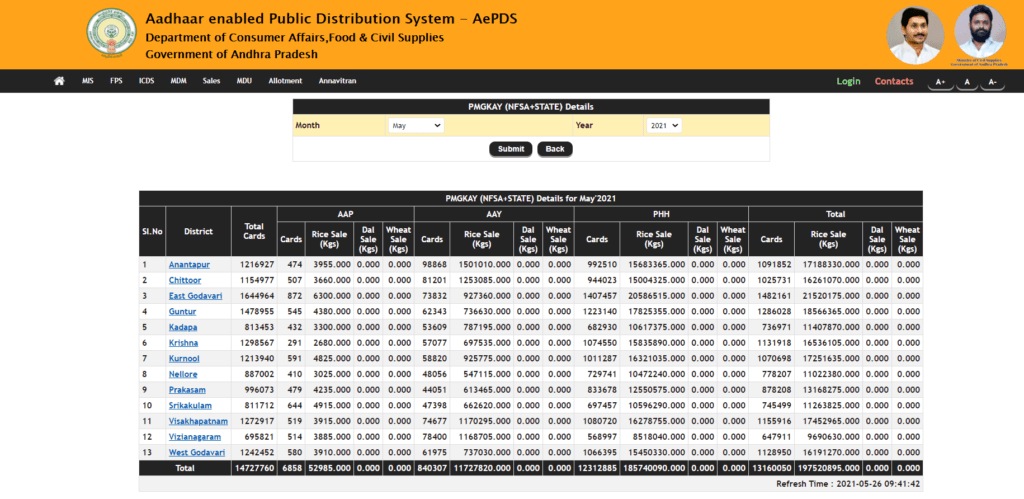1024x499 pixels.
Task: Select the grand total cards value 14727760
Action: [x=254, y=468]
